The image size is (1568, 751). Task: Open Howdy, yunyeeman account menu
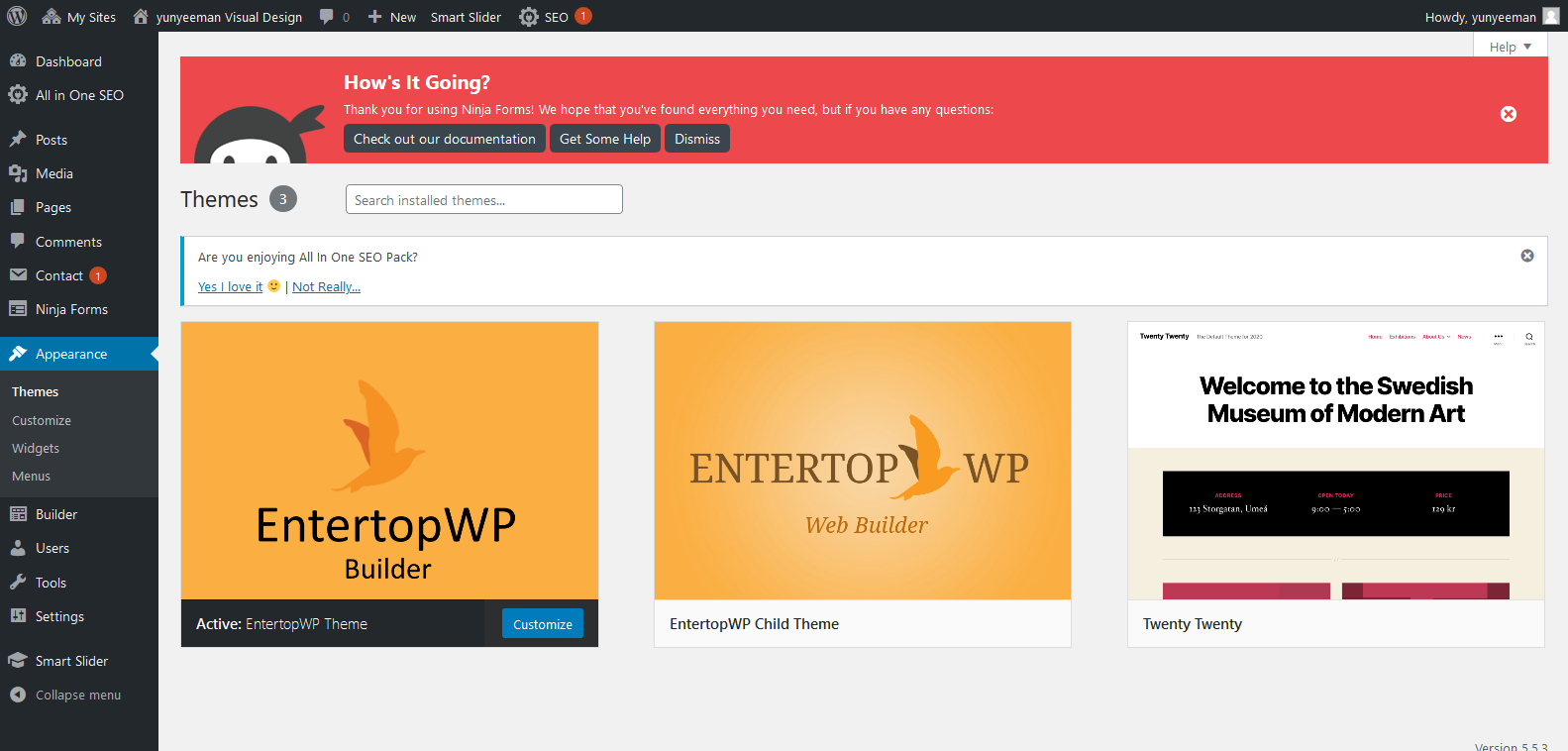tap(1481, 17)
